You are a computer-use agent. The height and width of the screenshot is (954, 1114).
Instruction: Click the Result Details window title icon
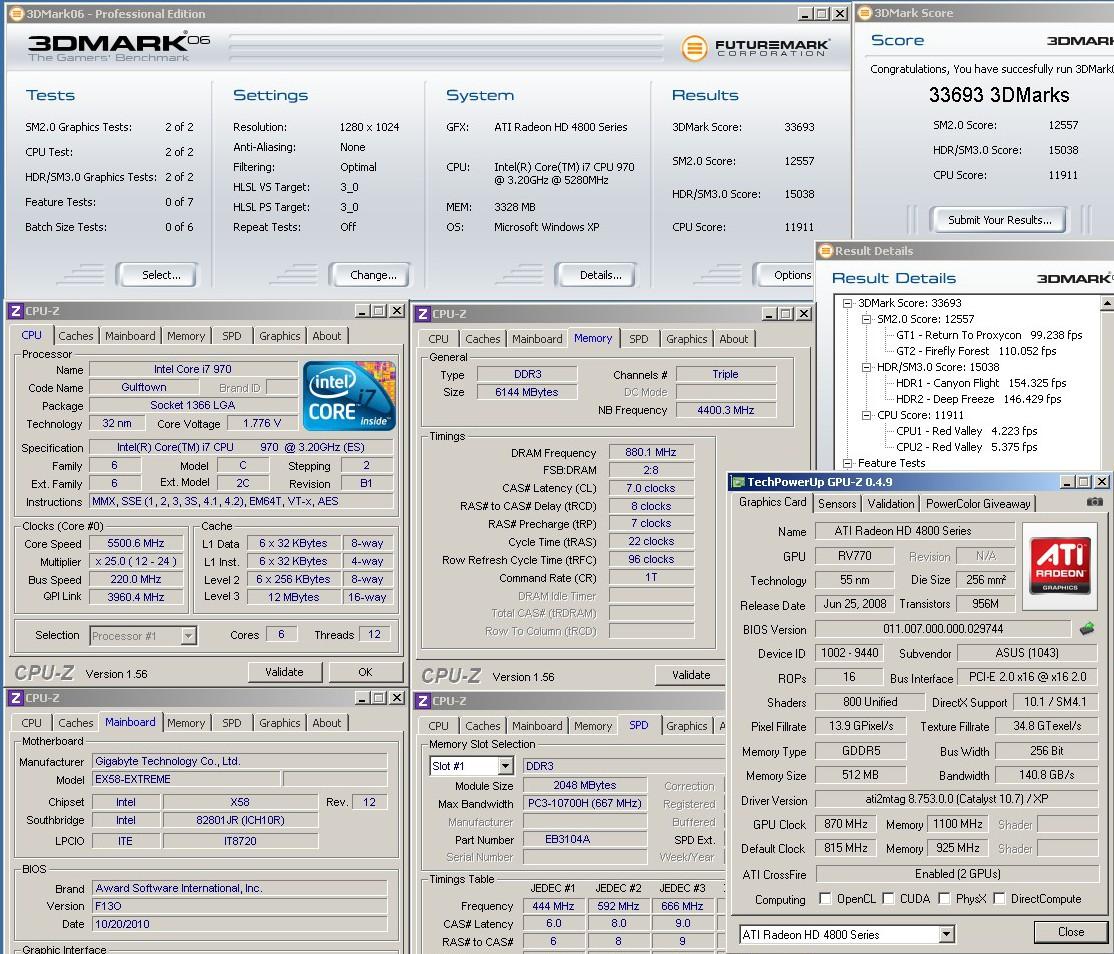(826, 251)
